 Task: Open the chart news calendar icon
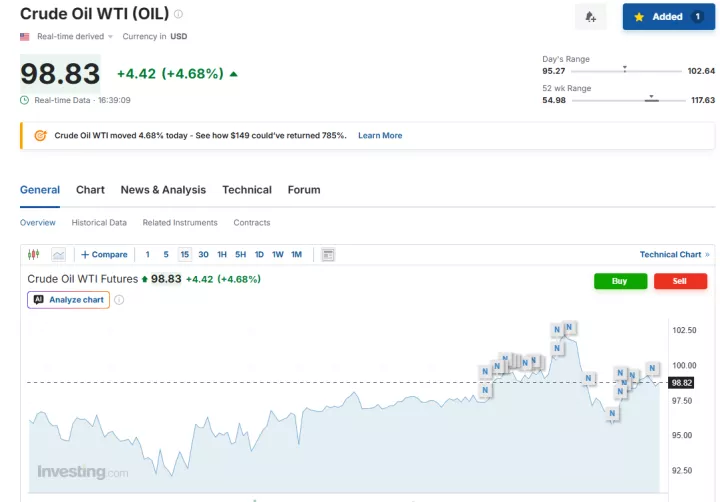click(328, 255)
